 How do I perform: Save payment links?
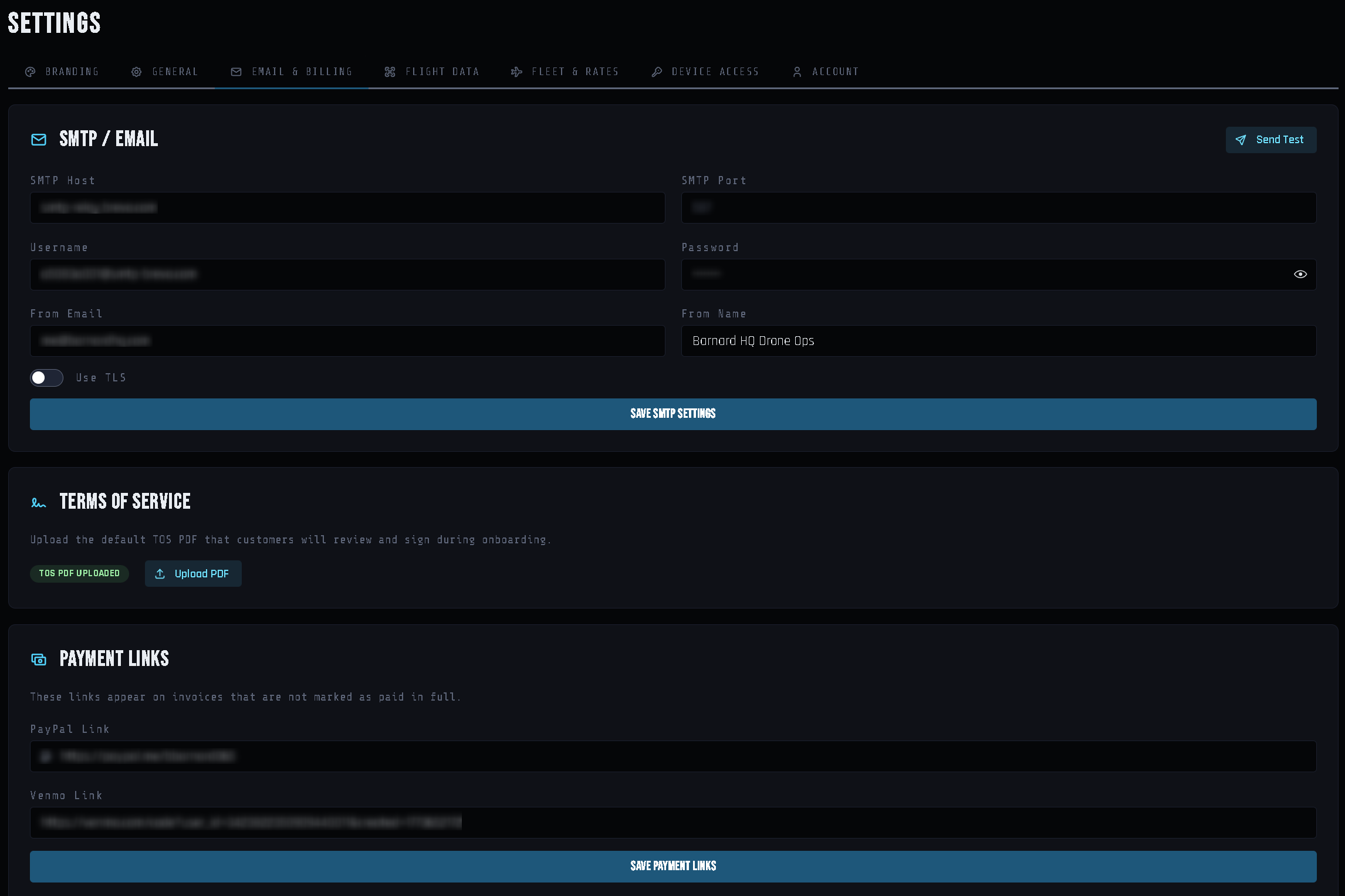[673, 867]
